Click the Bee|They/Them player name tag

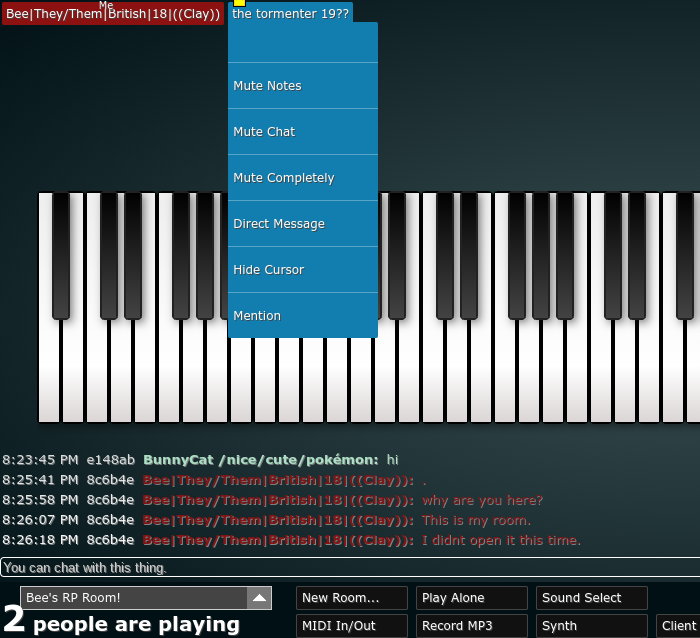112,15
